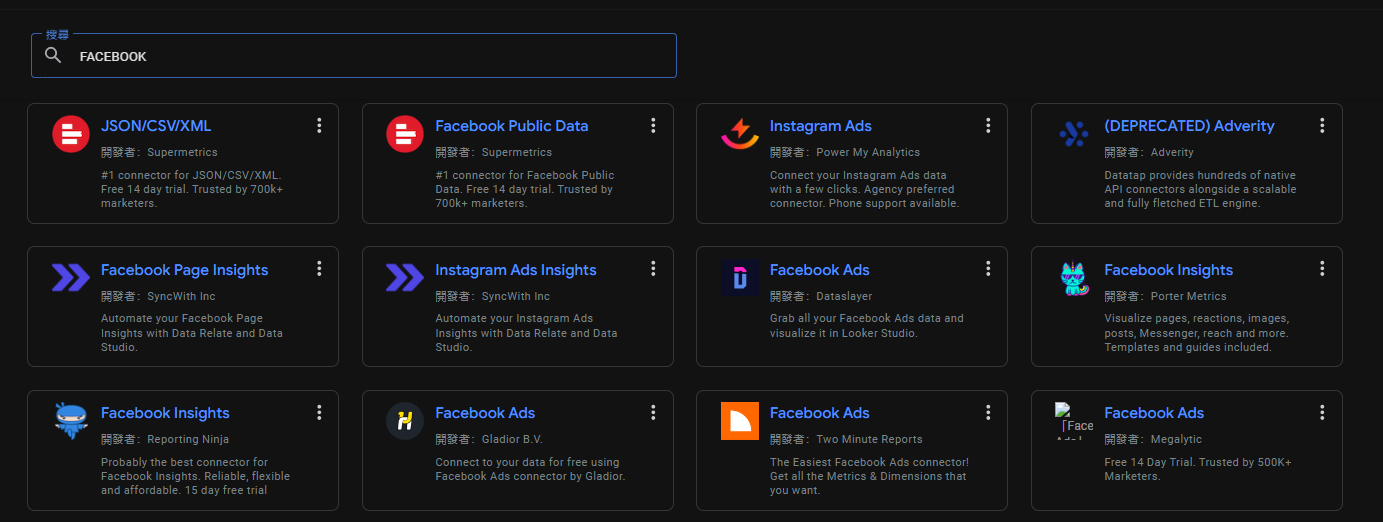Click the SyncWith logo on the Facebook Page Insights card
Image resolution: width=1383 pixels, height=522 pixels.
71,277
